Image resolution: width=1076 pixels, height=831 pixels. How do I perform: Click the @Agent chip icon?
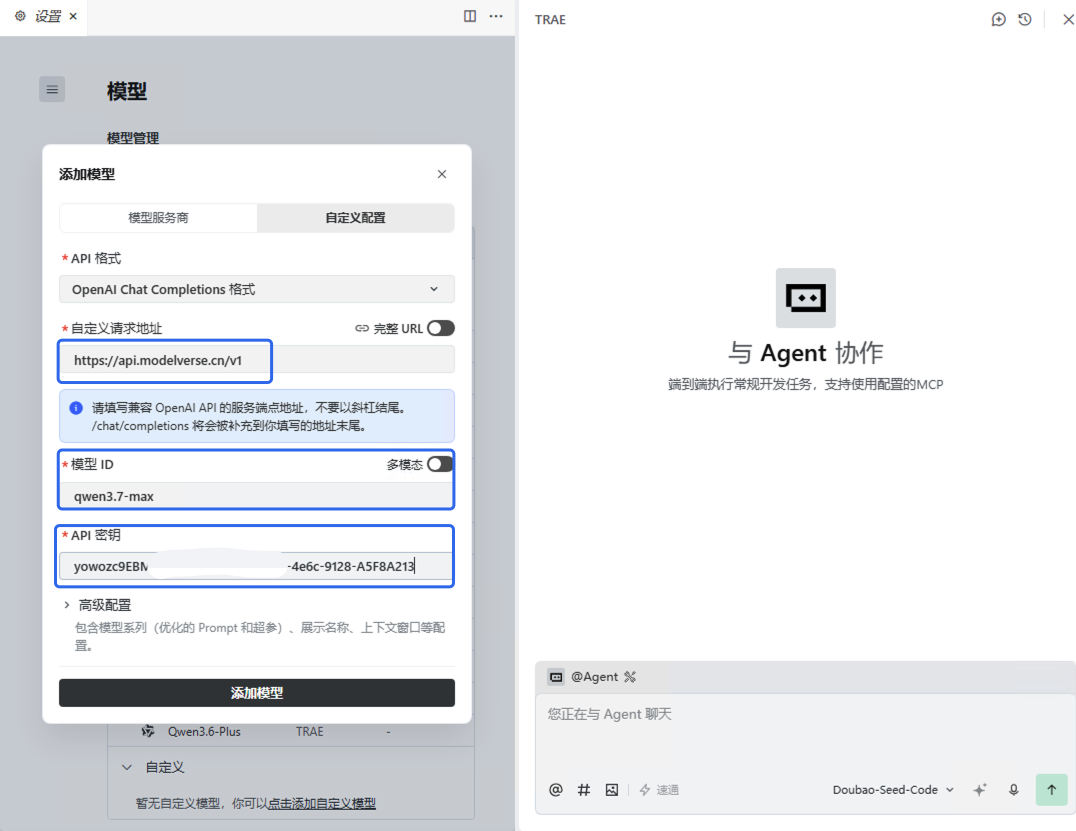click(556, 677)
